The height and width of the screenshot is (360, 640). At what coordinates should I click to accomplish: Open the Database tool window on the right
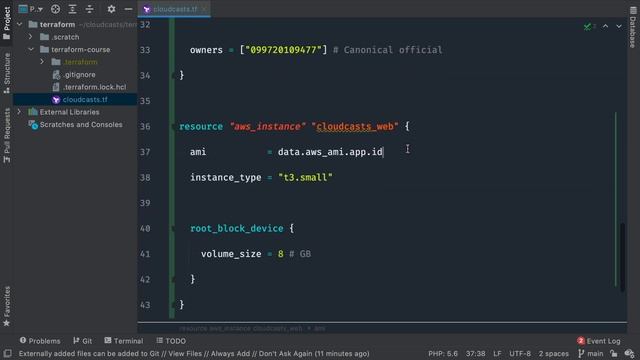click(633, 28)
